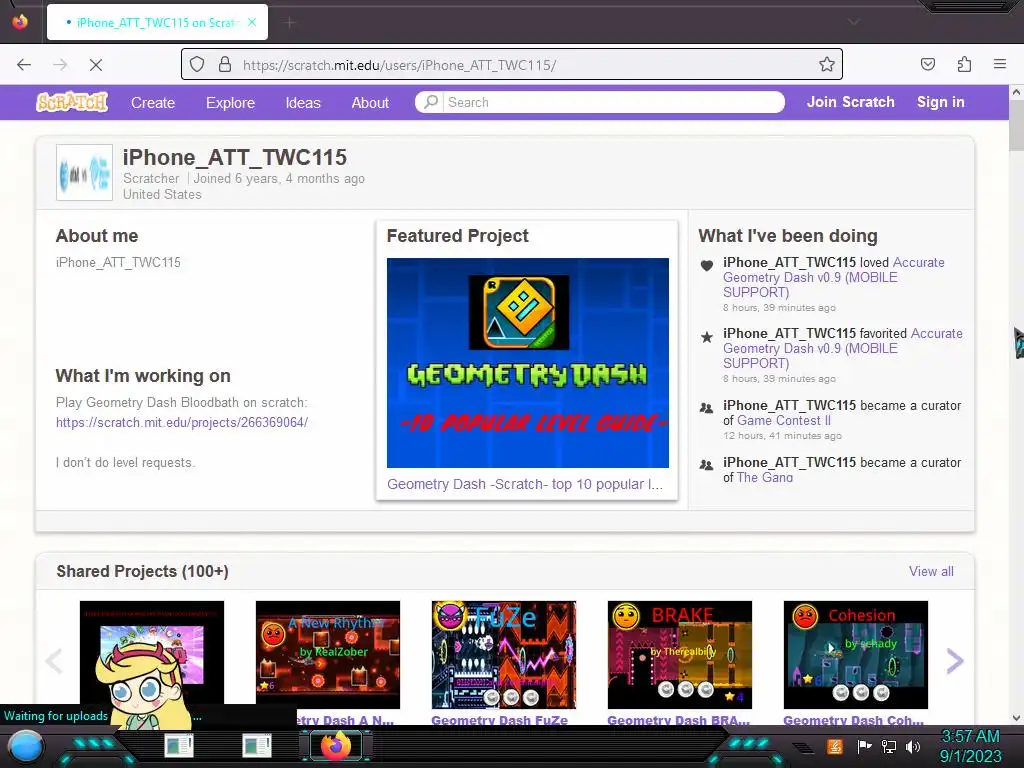Image resolution: width=1024 pixels, height=768 pixels.
Task: Click the volume speaker icon
Action: 914,746
